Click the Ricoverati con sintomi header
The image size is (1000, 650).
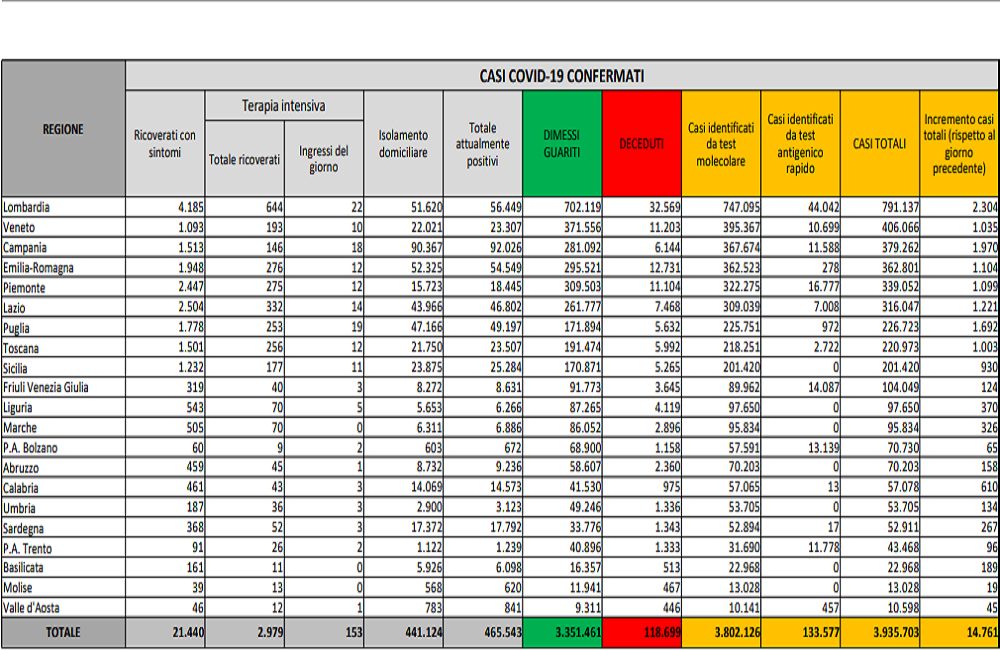coord(165,143)
